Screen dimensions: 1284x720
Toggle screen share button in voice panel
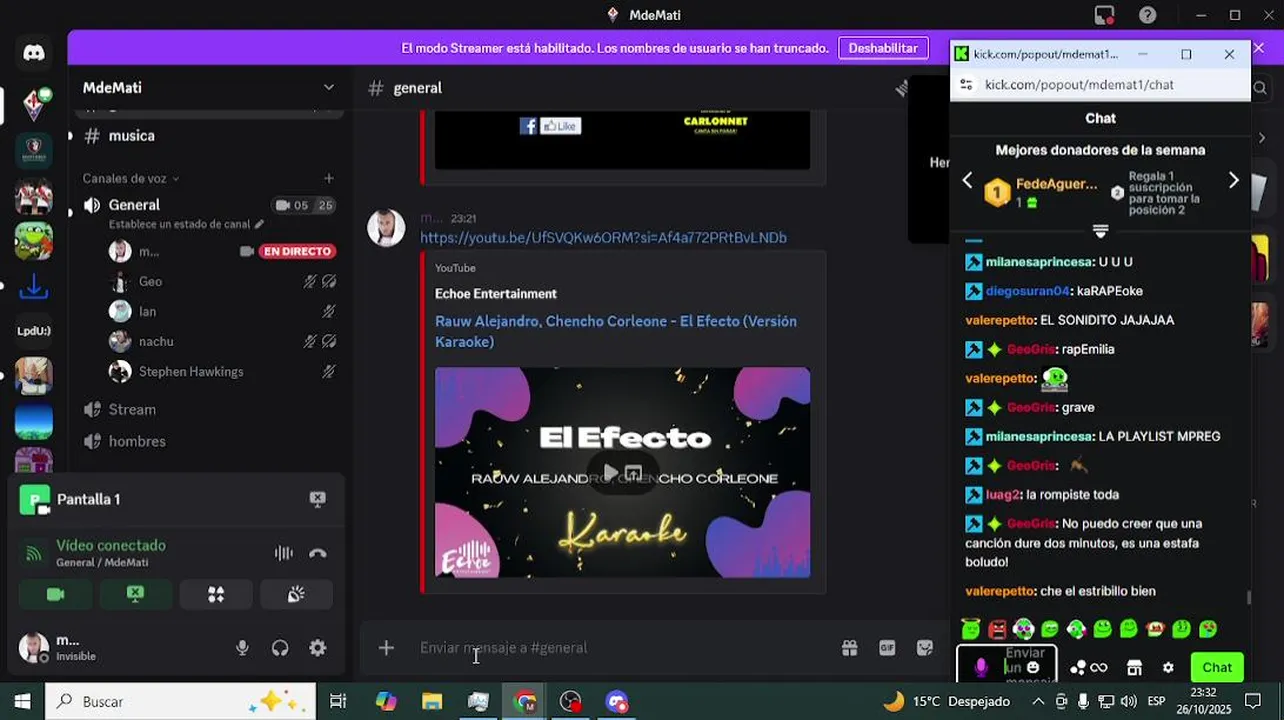coord(136,594)
